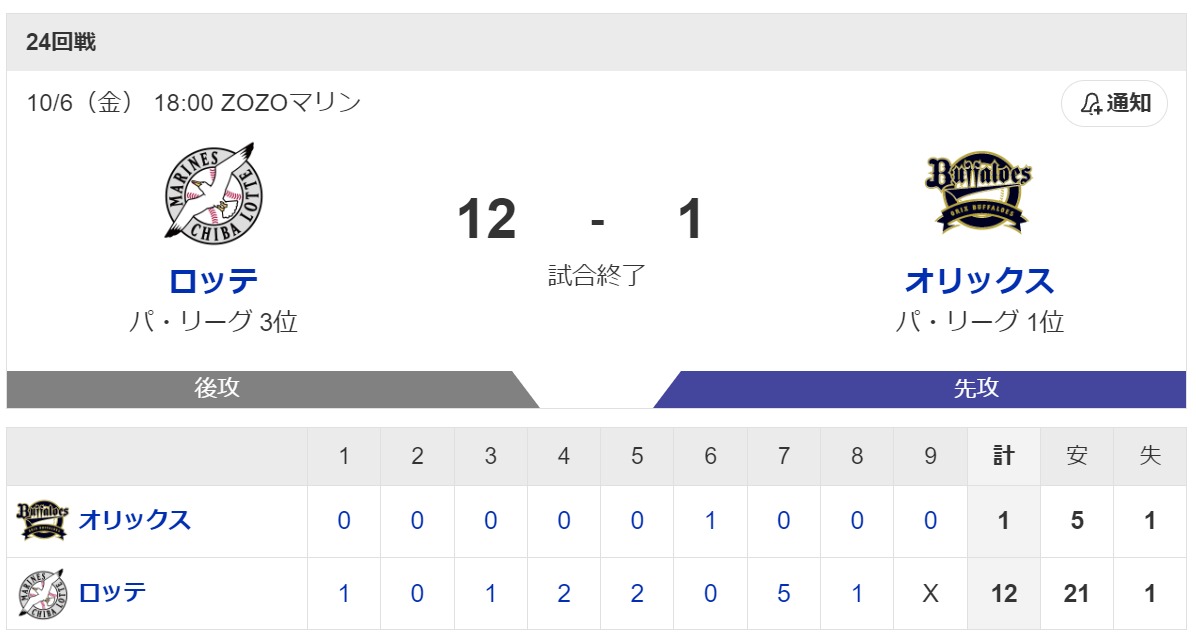
Task: Click the bell icon in 通知 button
Action: (x=1092, y=103)
